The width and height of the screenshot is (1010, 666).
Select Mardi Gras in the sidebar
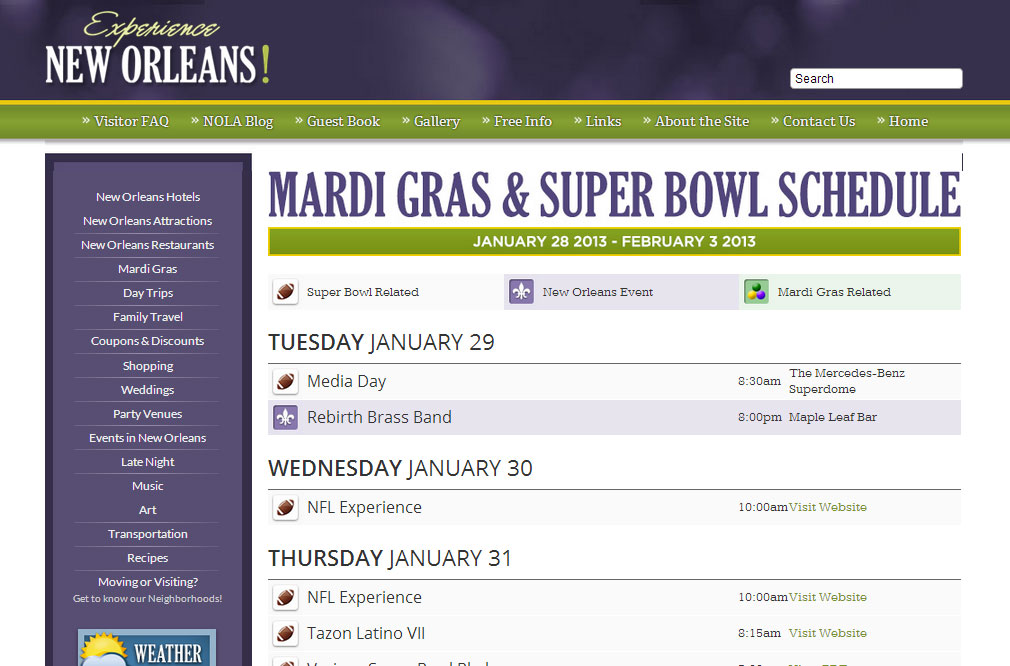click(148, 269)
